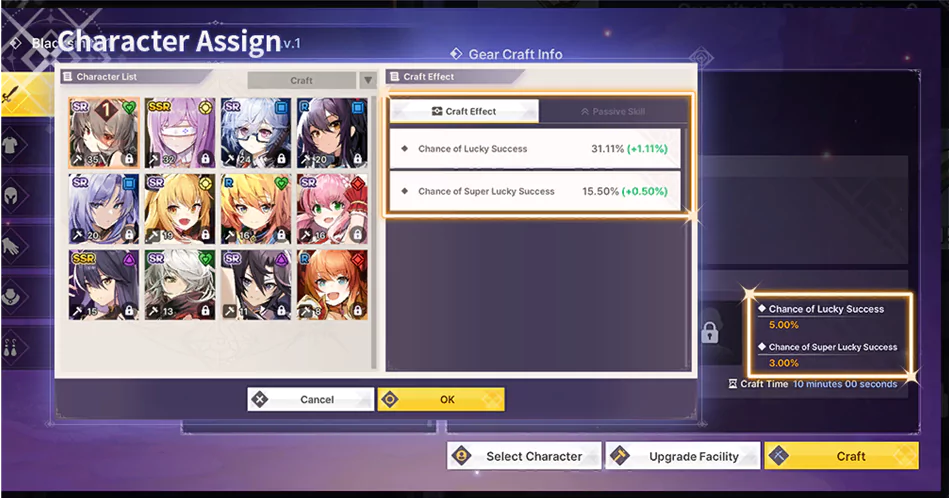Image resolution: width=949 pixels, height=498 pixels.
Task: Select the SSR pink-haired character level 32
Action: (180, 133)
